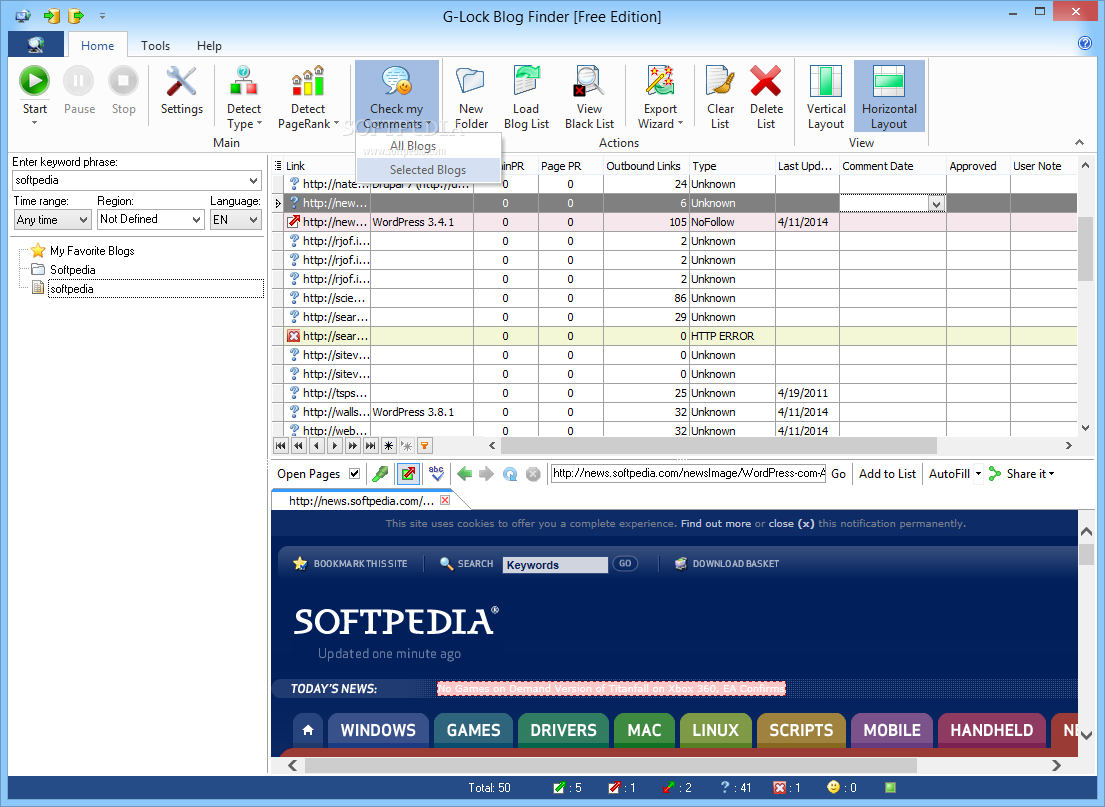Select the news.softpedia.com page tab
Image resolution: width=1105 pixels, height=807 pixels.
tap(361, 501)
